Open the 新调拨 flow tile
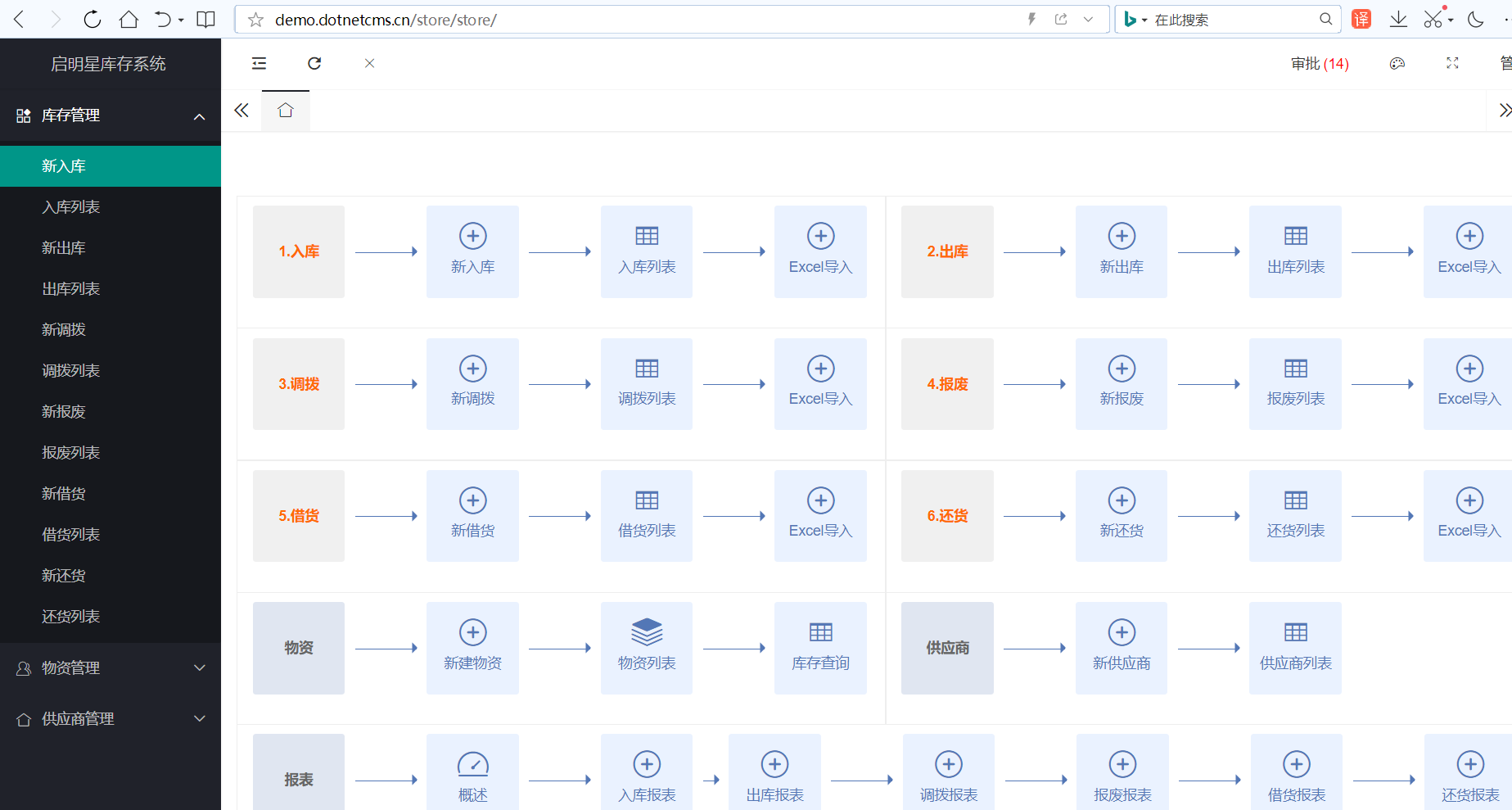Screen dimensions: 1512x810 click(x=472, y=384)
